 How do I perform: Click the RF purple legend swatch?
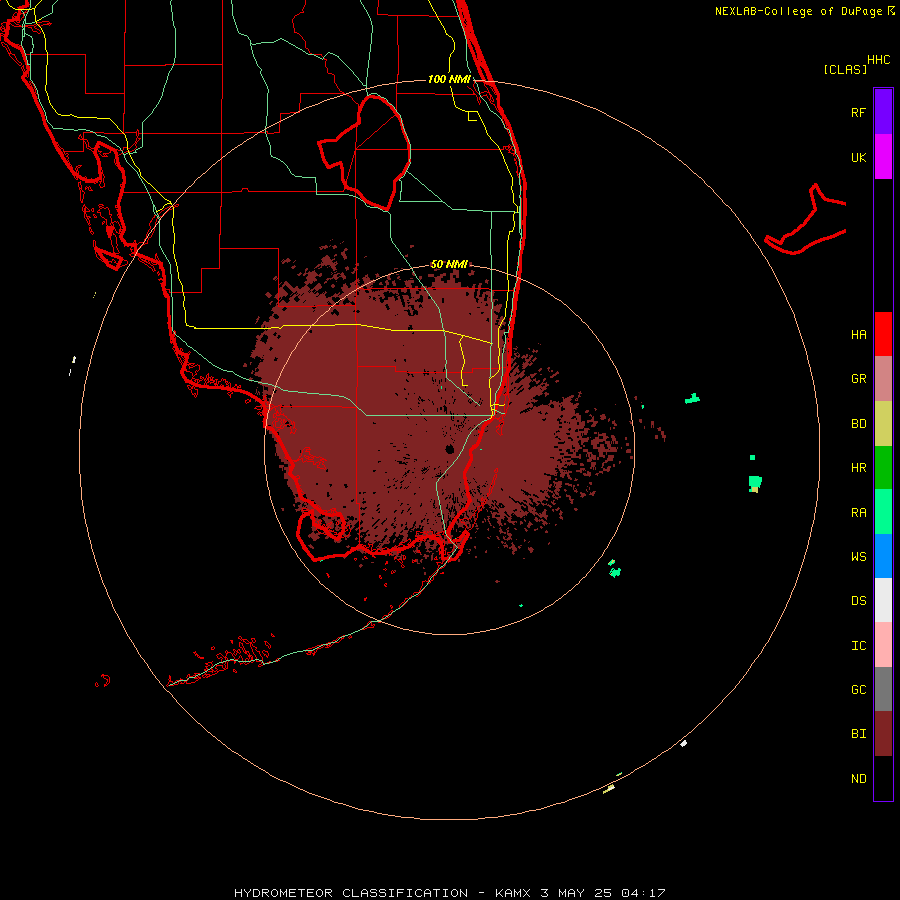tap(883, 111)
